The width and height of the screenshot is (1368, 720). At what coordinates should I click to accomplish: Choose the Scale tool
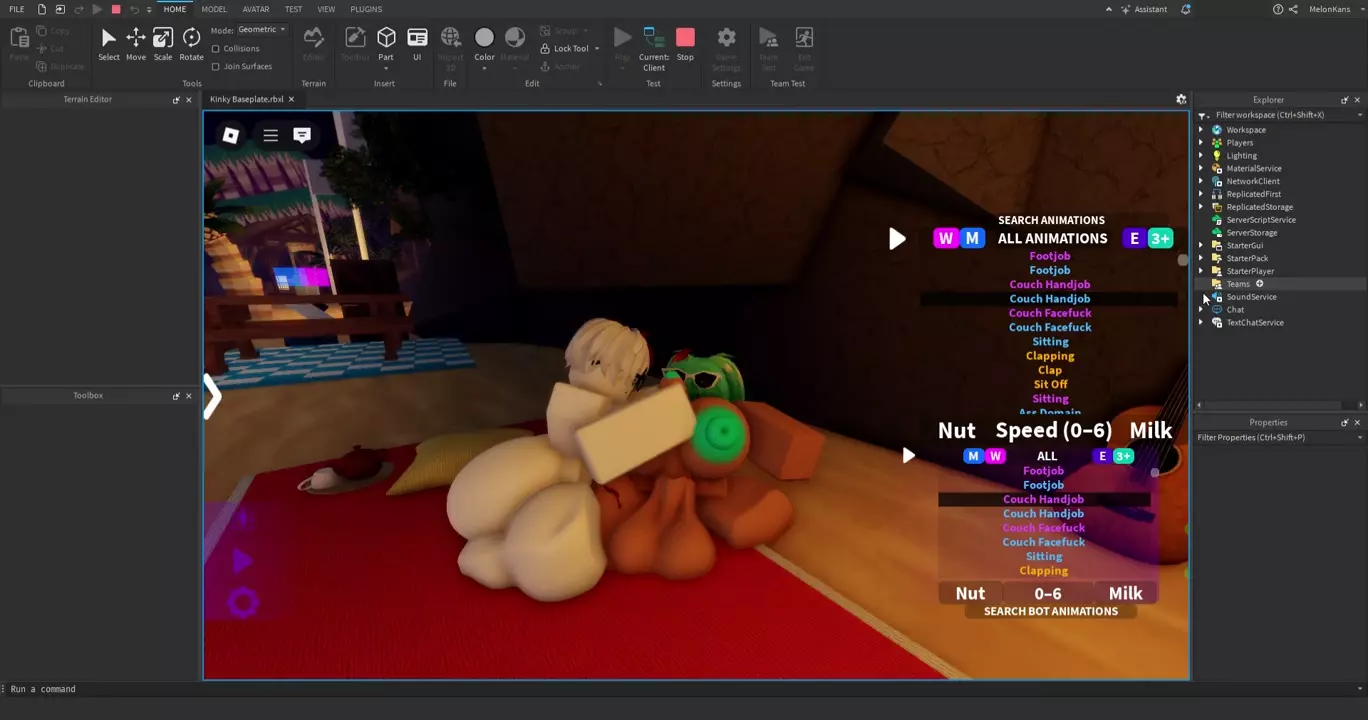(162, 44)
